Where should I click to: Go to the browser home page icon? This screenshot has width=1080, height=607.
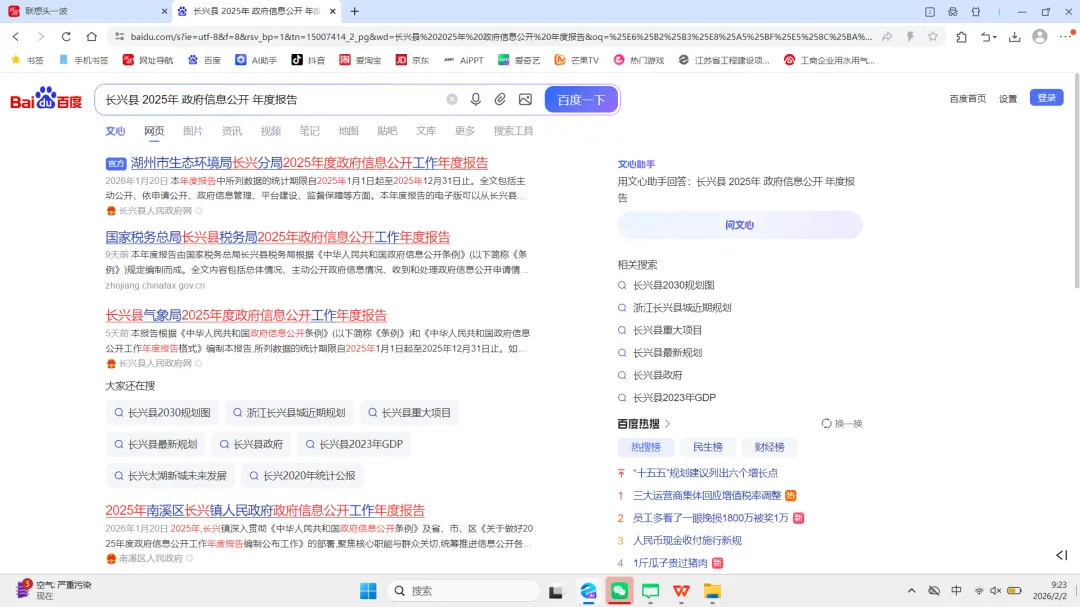[x=92, y=37]
